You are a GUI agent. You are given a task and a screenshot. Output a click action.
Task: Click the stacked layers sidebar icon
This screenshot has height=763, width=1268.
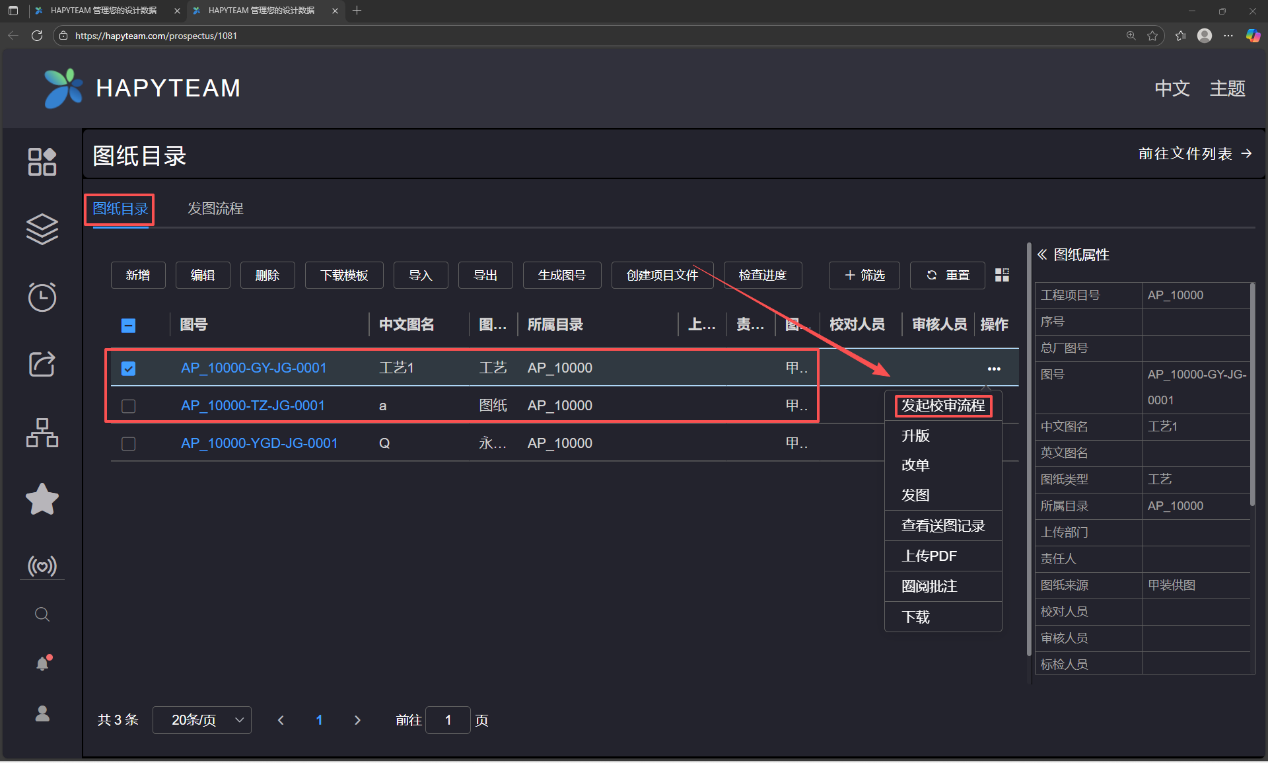tap(42, 229)
